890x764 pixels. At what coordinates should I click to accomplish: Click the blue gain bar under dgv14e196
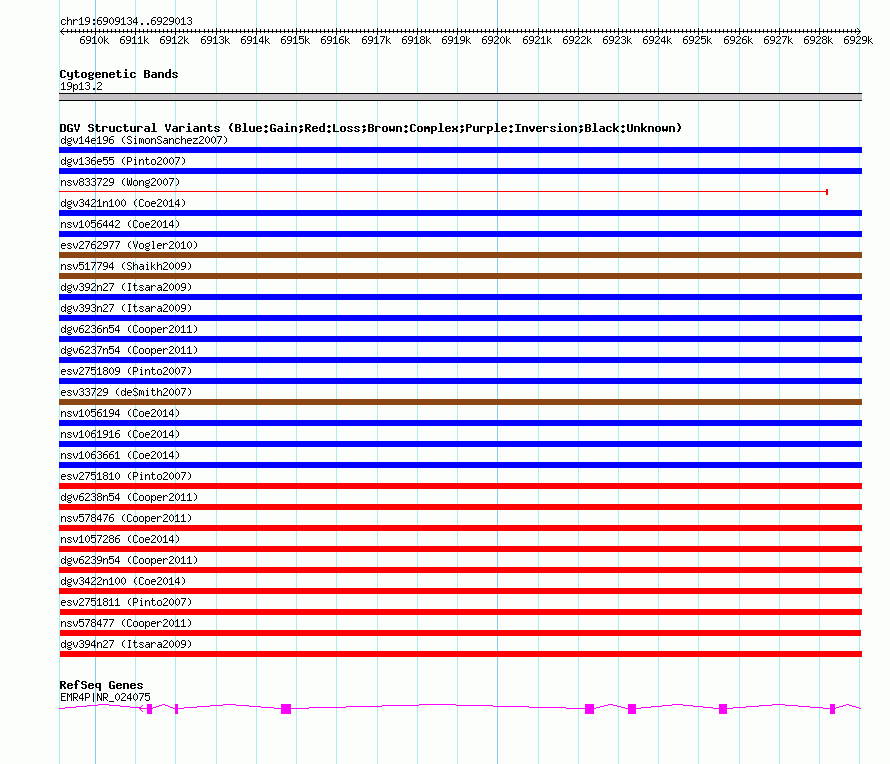click(460, 150)
